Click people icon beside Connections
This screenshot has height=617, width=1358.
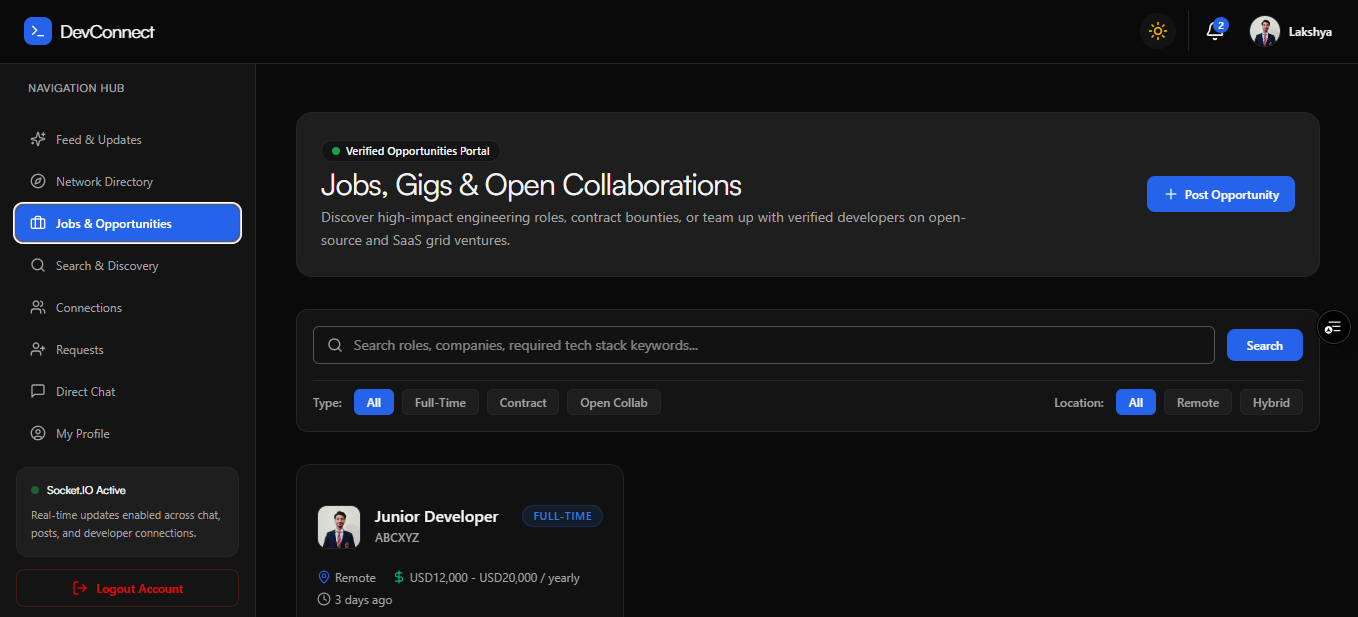click(x=38, y=308)
